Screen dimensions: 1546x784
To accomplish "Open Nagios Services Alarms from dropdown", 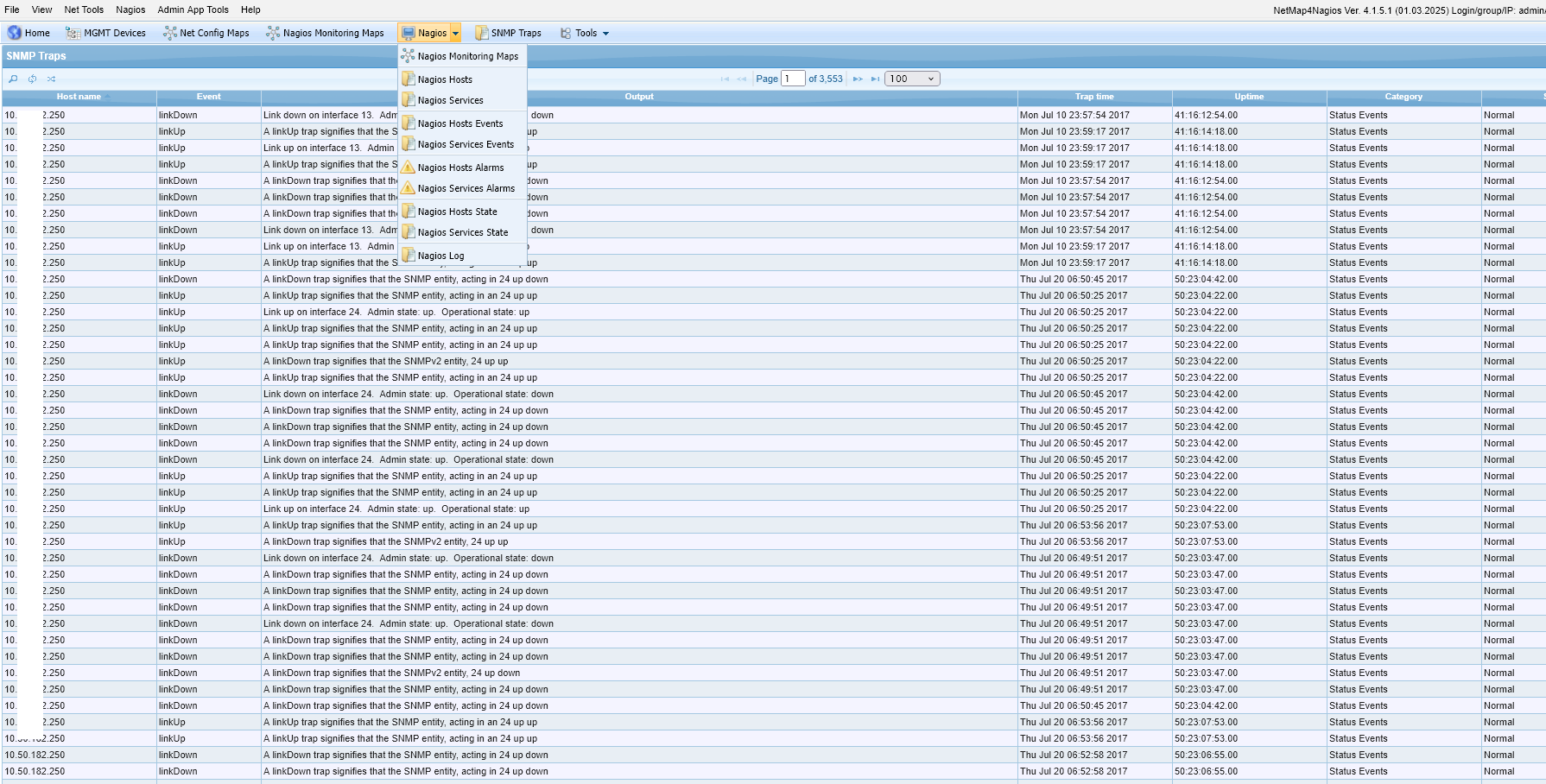I will pyautogui.click(x=466, y=188).
